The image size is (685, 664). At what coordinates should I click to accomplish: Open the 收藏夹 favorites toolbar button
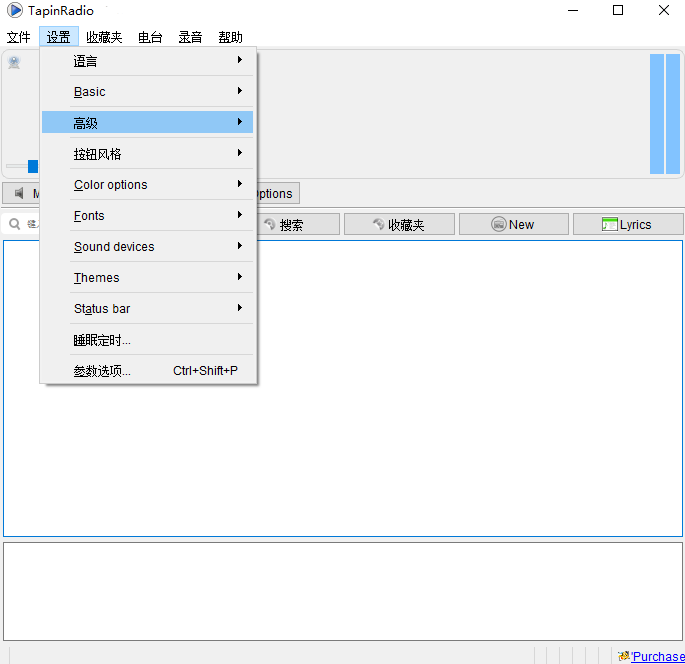click(x=398, y=225)
